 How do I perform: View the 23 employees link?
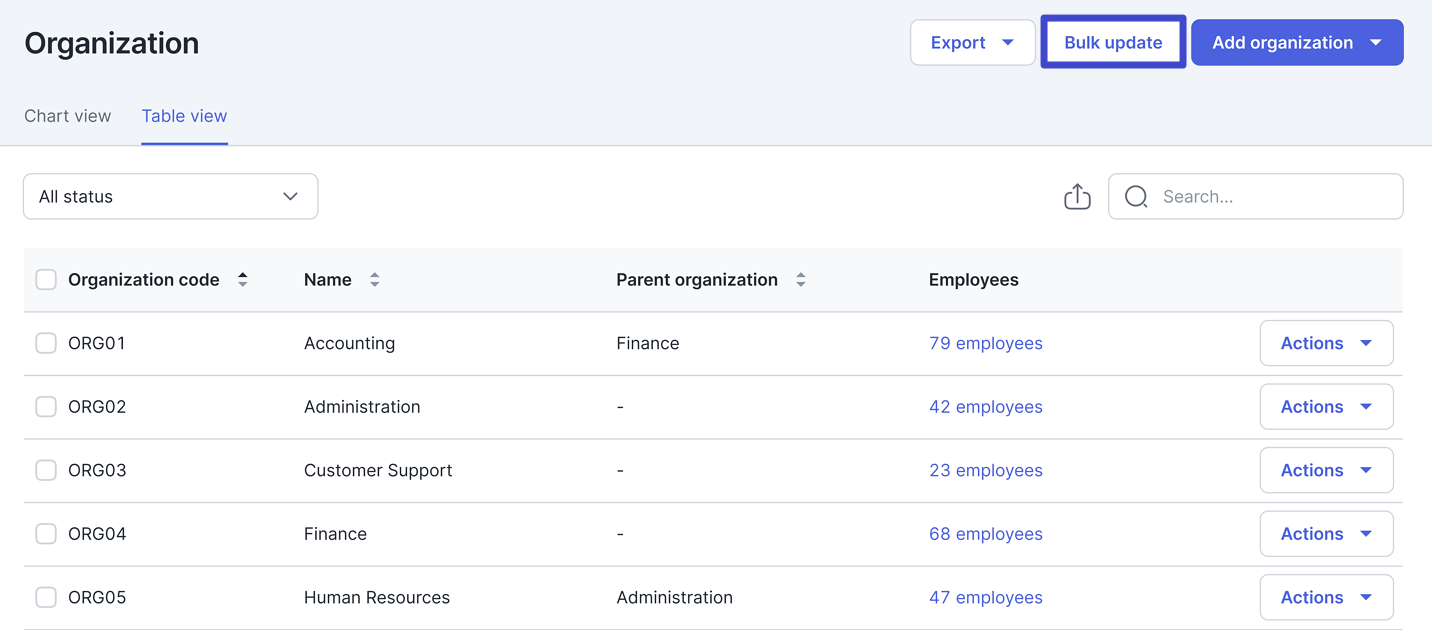click(985, 470)
